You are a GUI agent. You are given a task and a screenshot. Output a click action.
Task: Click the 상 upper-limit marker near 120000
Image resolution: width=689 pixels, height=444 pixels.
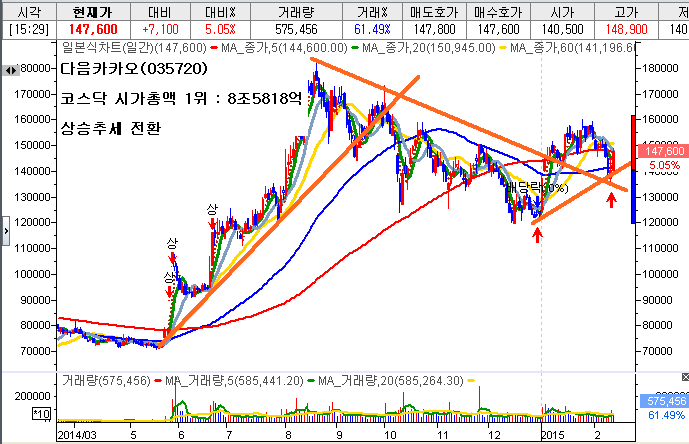[211, 208]
